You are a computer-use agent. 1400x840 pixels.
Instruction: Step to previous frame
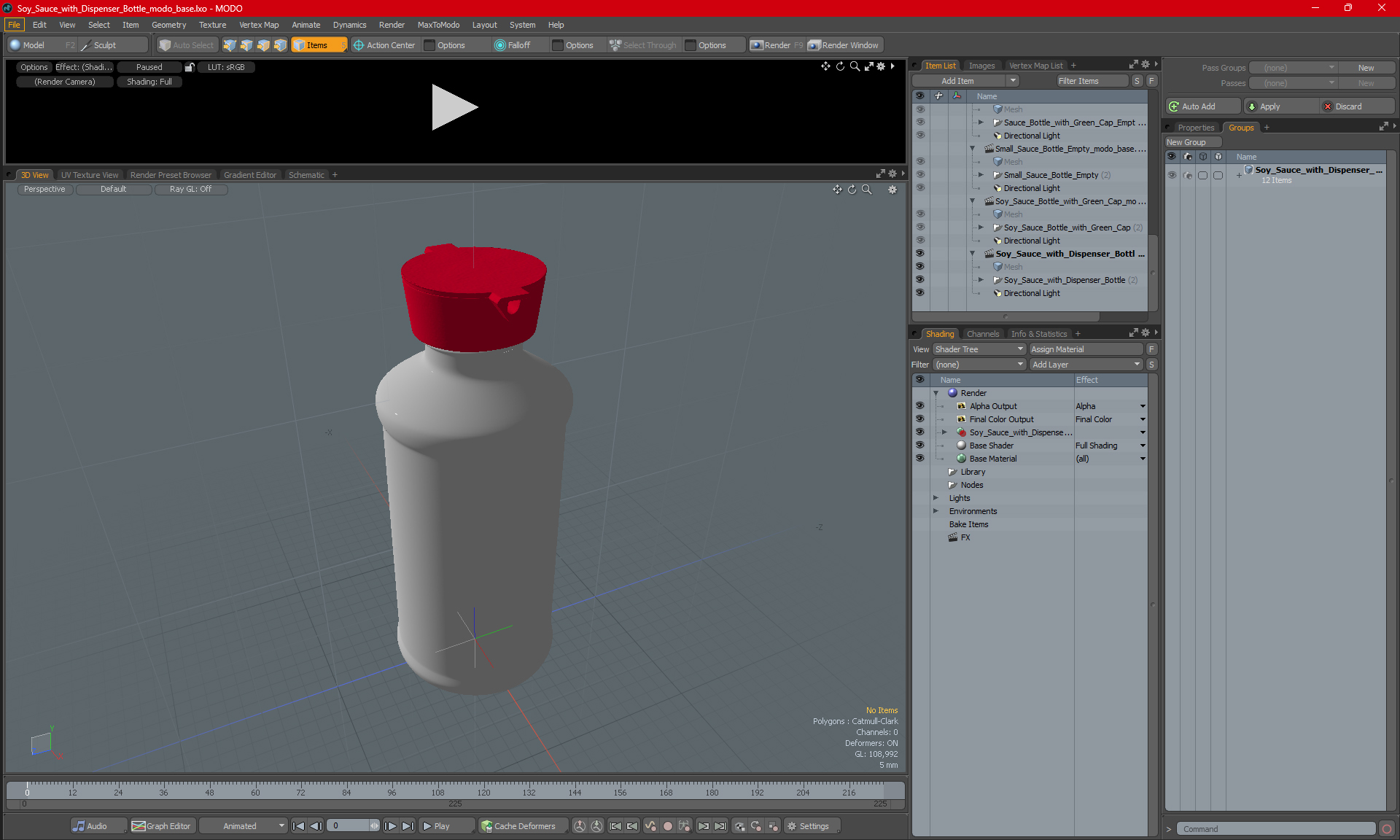[x=316, y=826]
